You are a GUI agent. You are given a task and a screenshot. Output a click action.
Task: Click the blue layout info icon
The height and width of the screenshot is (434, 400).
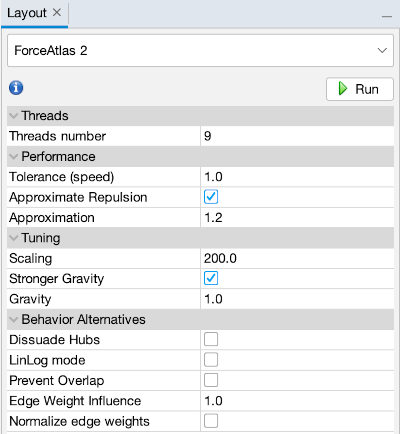tap(16, 88)
